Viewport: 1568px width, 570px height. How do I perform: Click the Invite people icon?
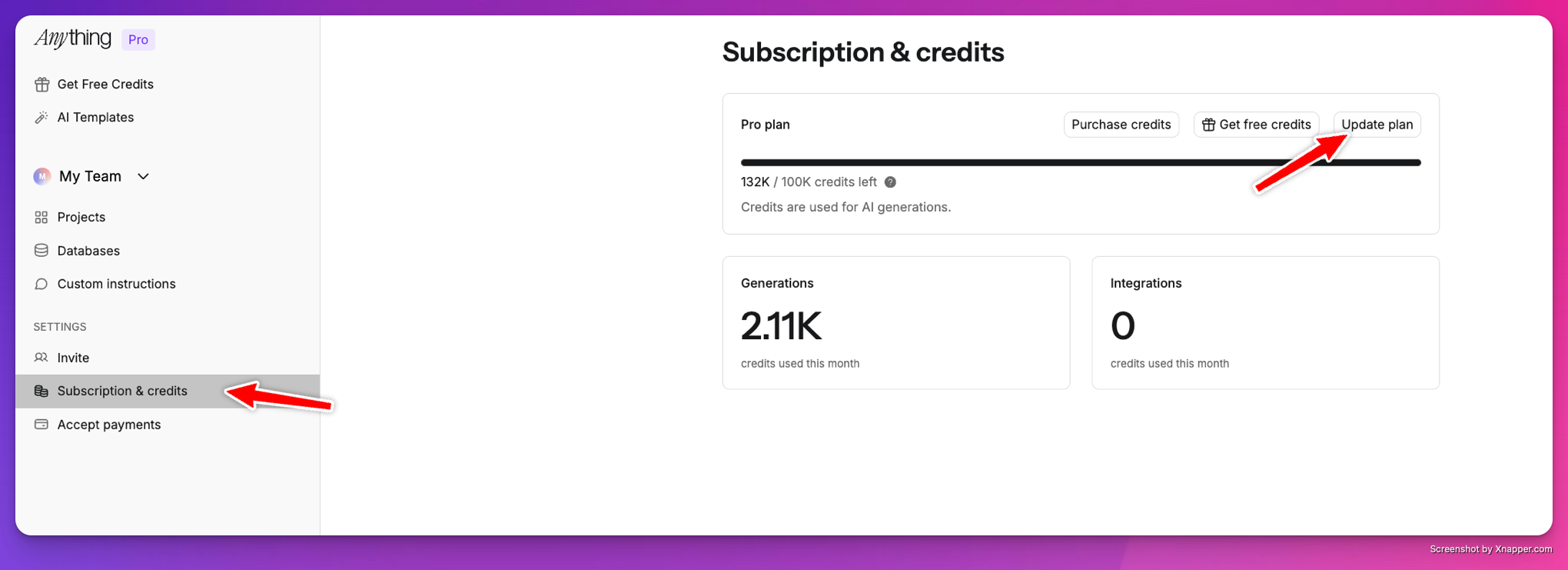[42, 358]
